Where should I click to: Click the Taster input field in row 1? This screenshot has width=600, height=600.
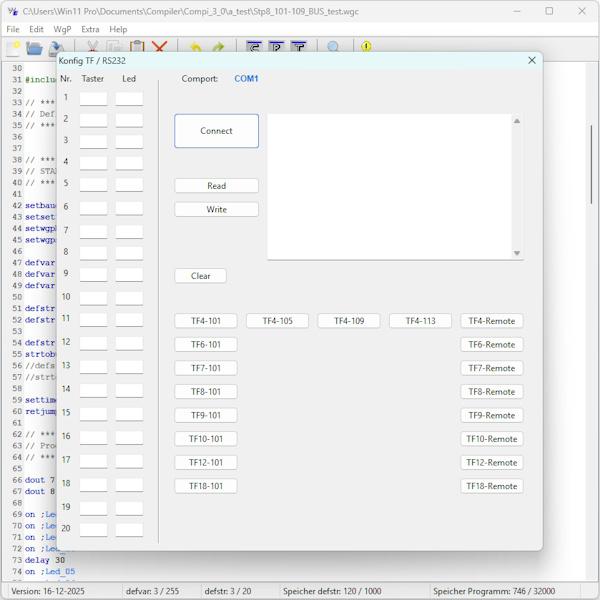tap(93, 99)
